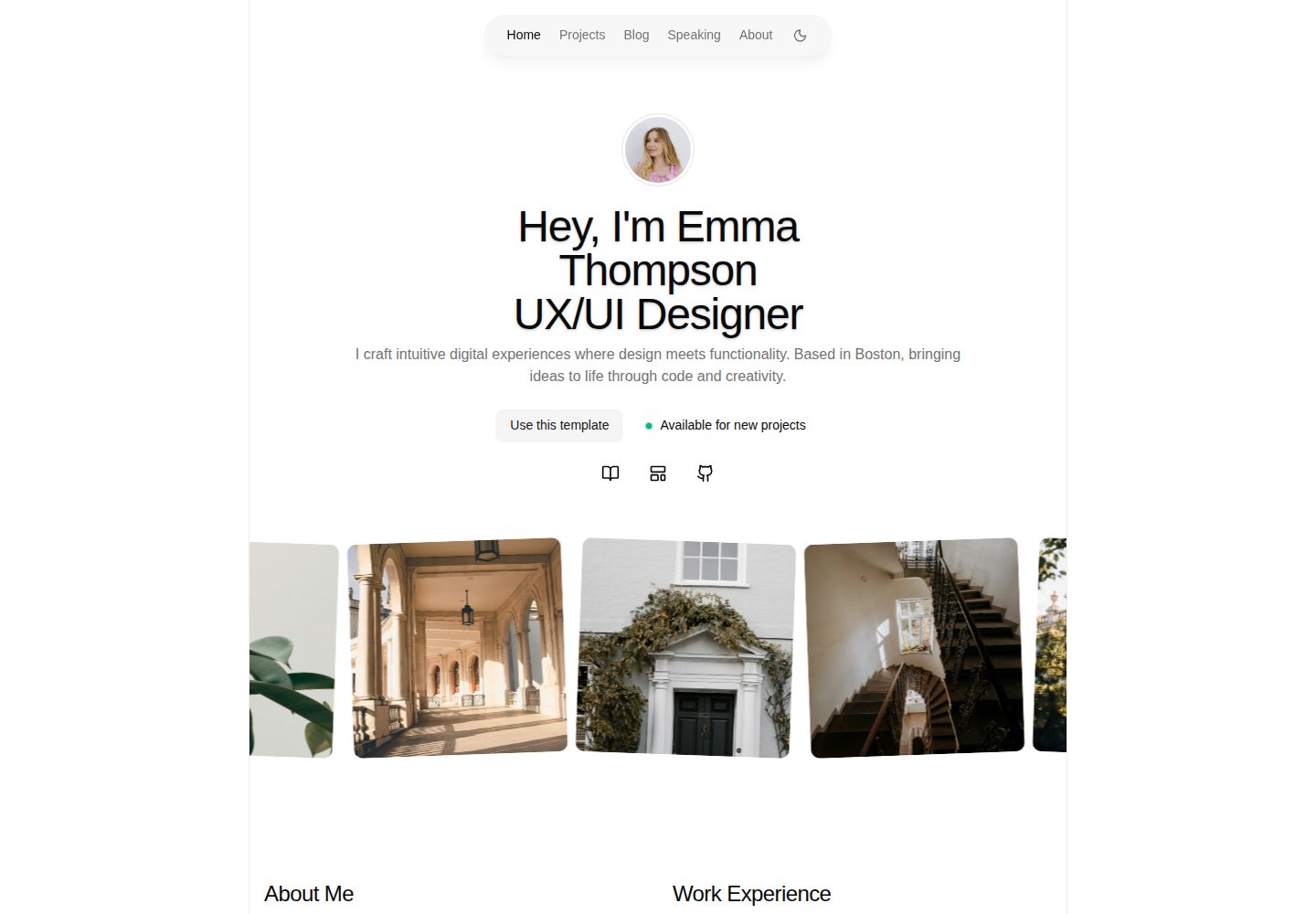This screenshot has width=1316, height=914.
Task: Click the About Me heading
Action: point(309,894)
